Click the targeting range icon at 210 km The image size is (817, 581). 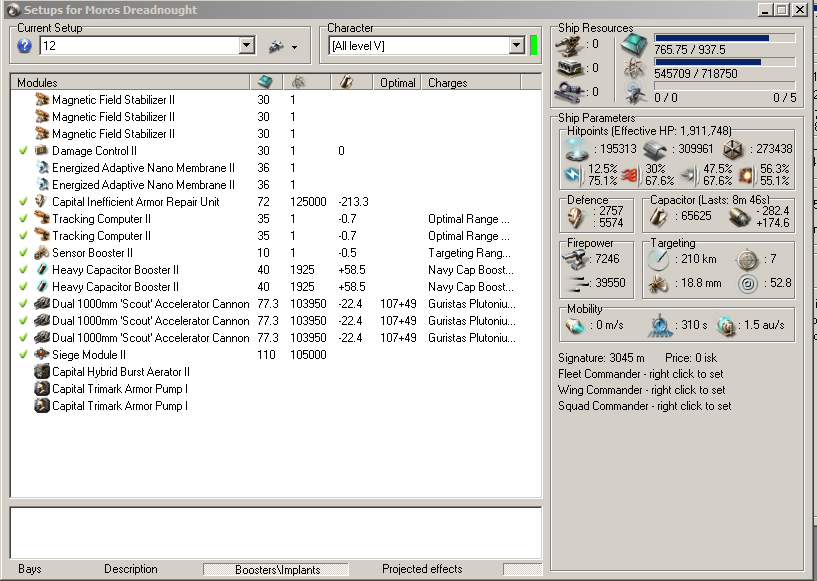658,259
